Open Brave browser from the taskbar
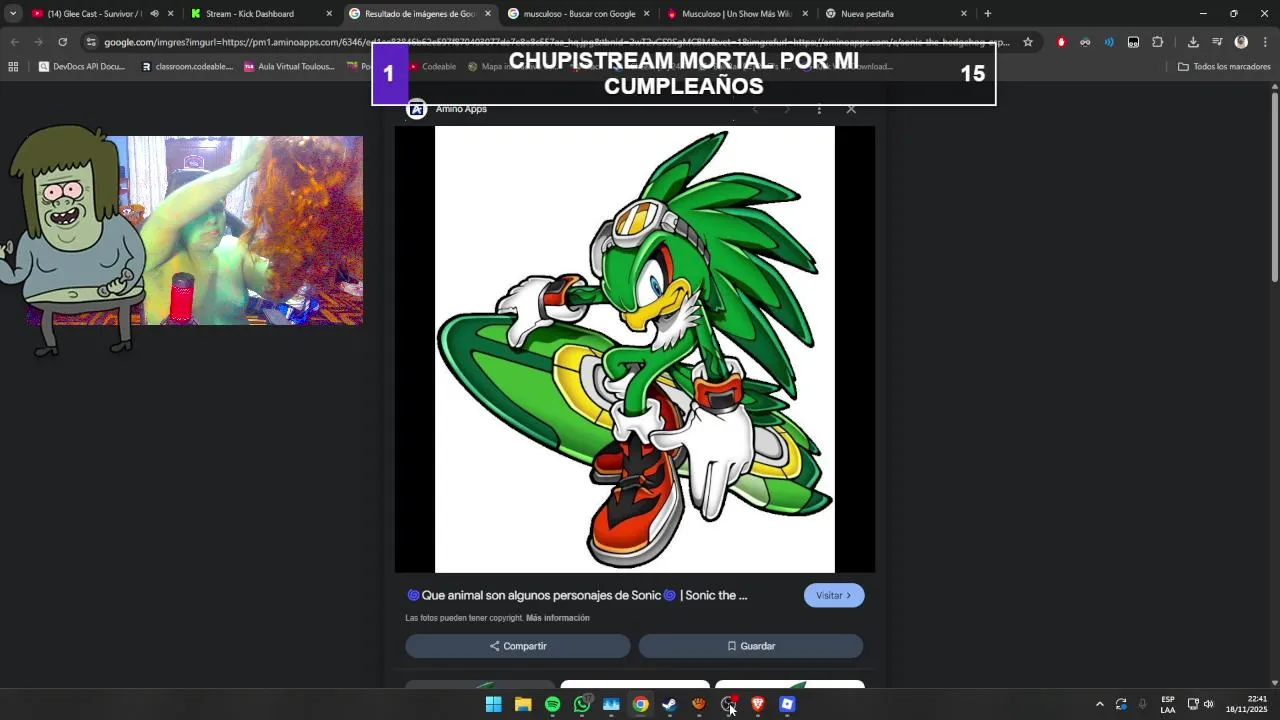 click(x=758, y=704)
